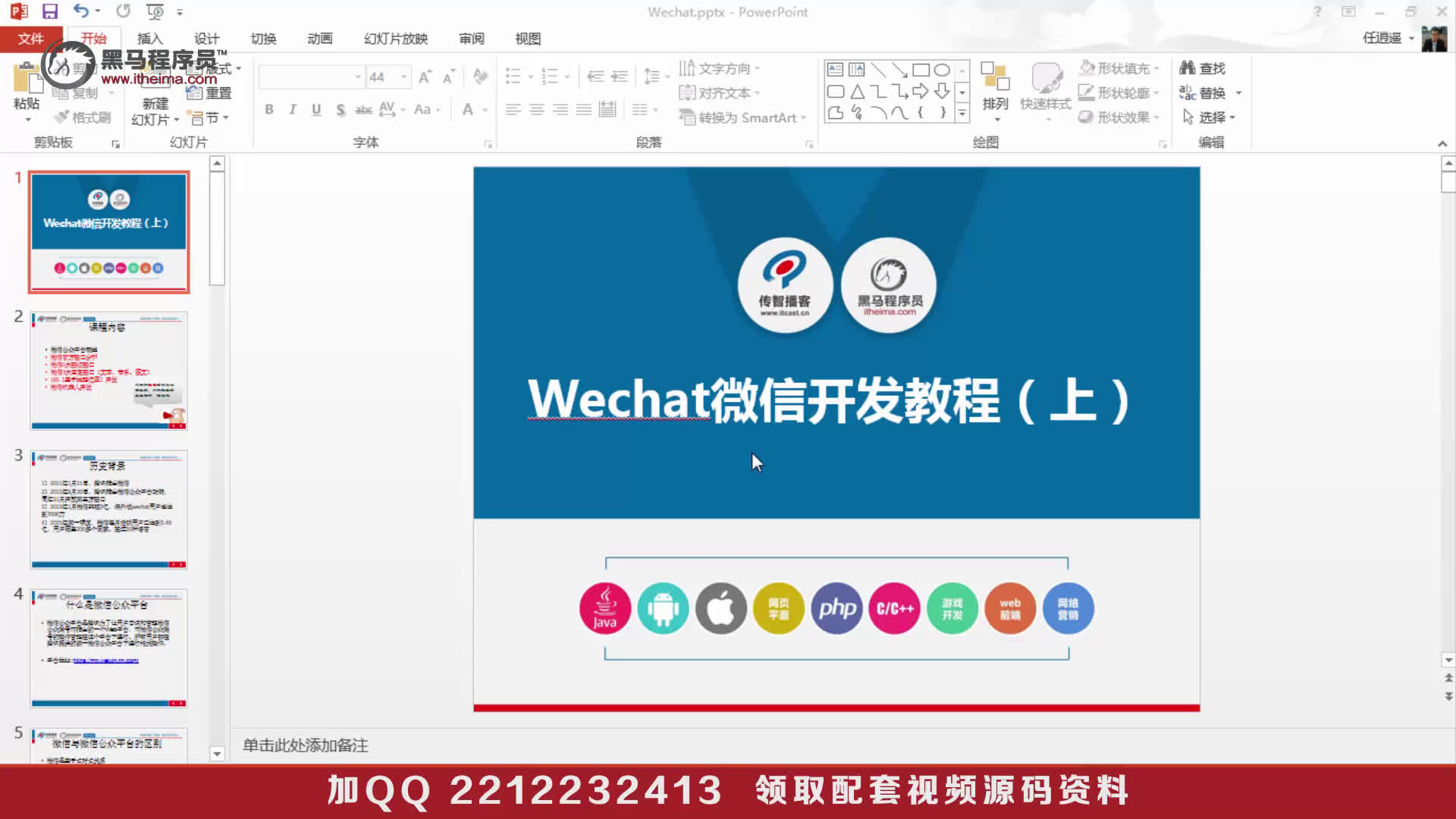The width and height of the screenshot is (1456, 819).
Task: Toggle Italic formatting
Action: [293, 110]
